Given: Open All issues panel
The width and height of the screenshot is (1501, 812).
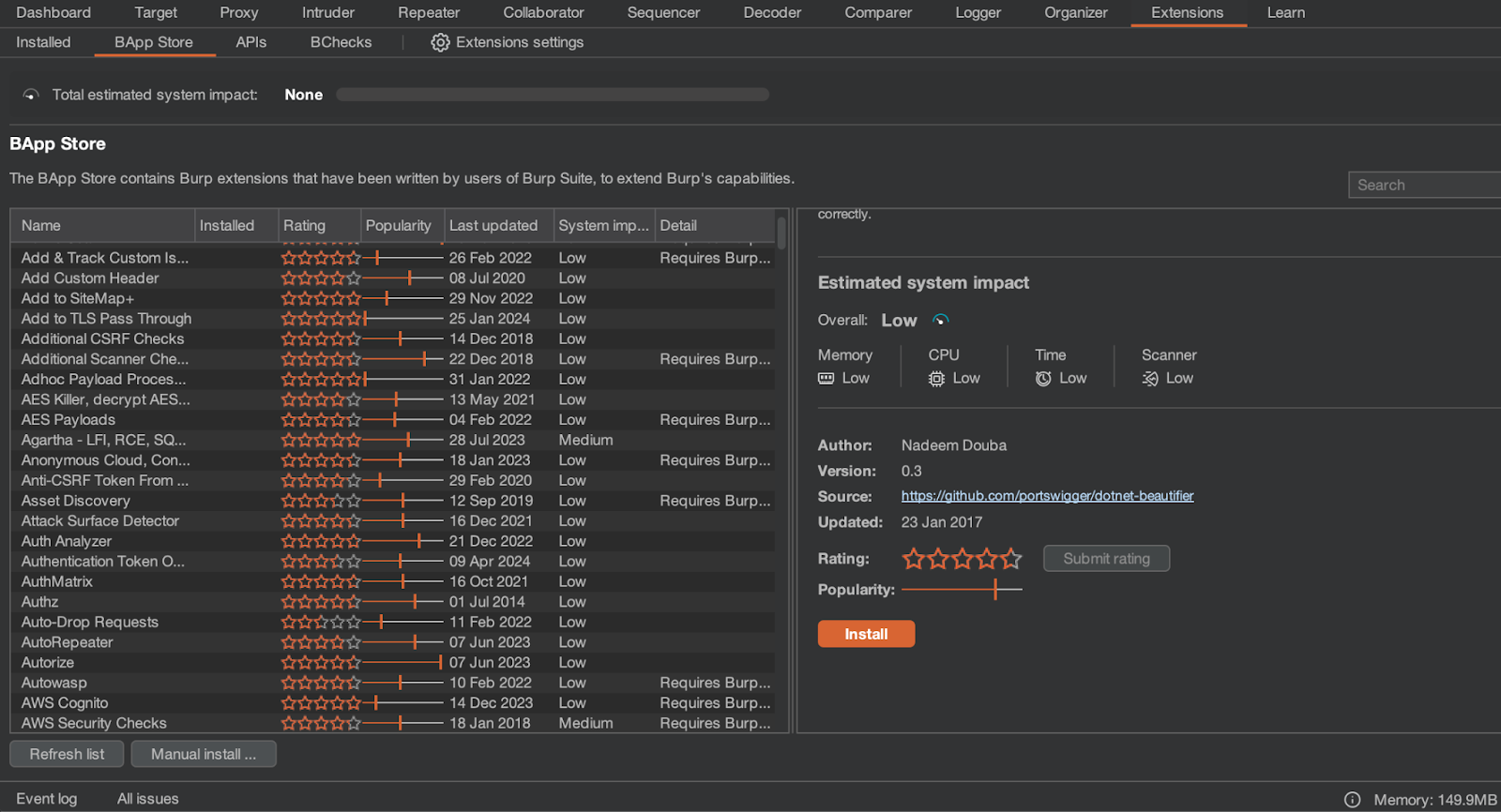Looking at the screenshot, I should coord(147,799).
